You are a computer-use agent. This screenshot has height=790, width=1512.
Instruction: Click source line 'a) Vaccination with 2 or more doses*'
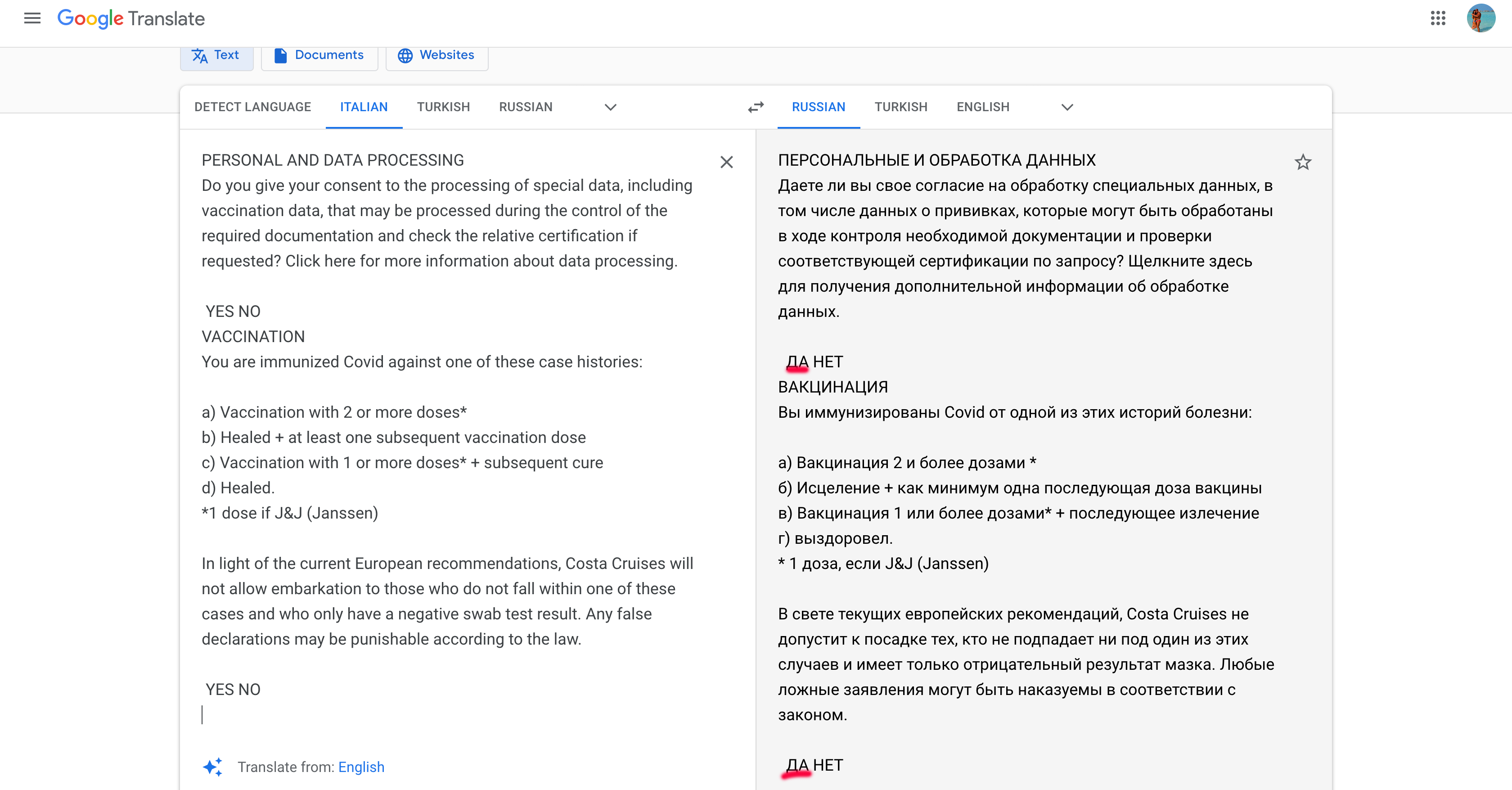coord(334,412)
